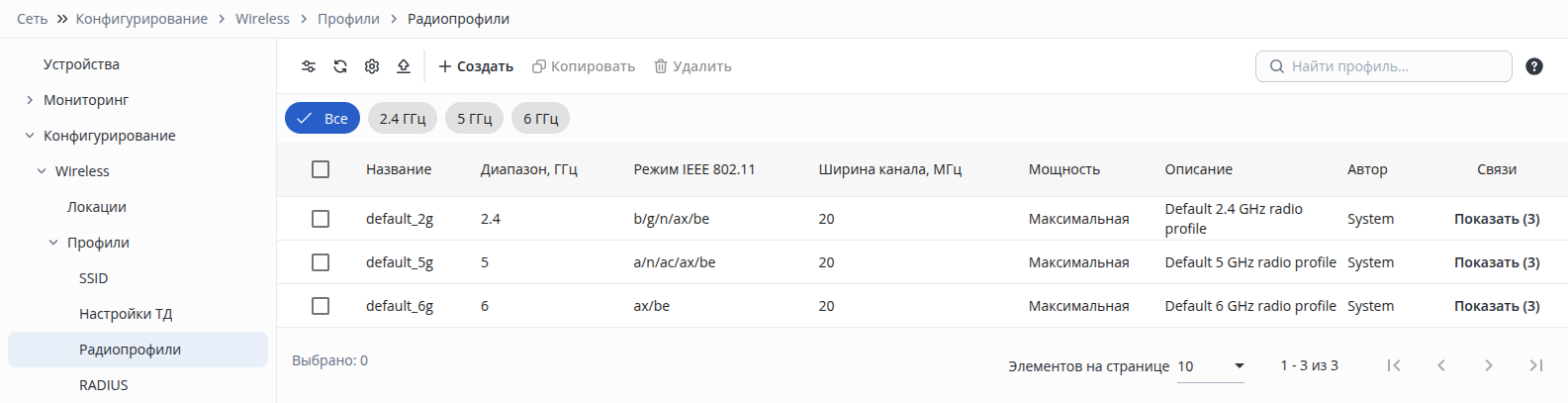Go to next page arrow
This screenshot has height=403, width=1568.
(x=1489, y=365)
